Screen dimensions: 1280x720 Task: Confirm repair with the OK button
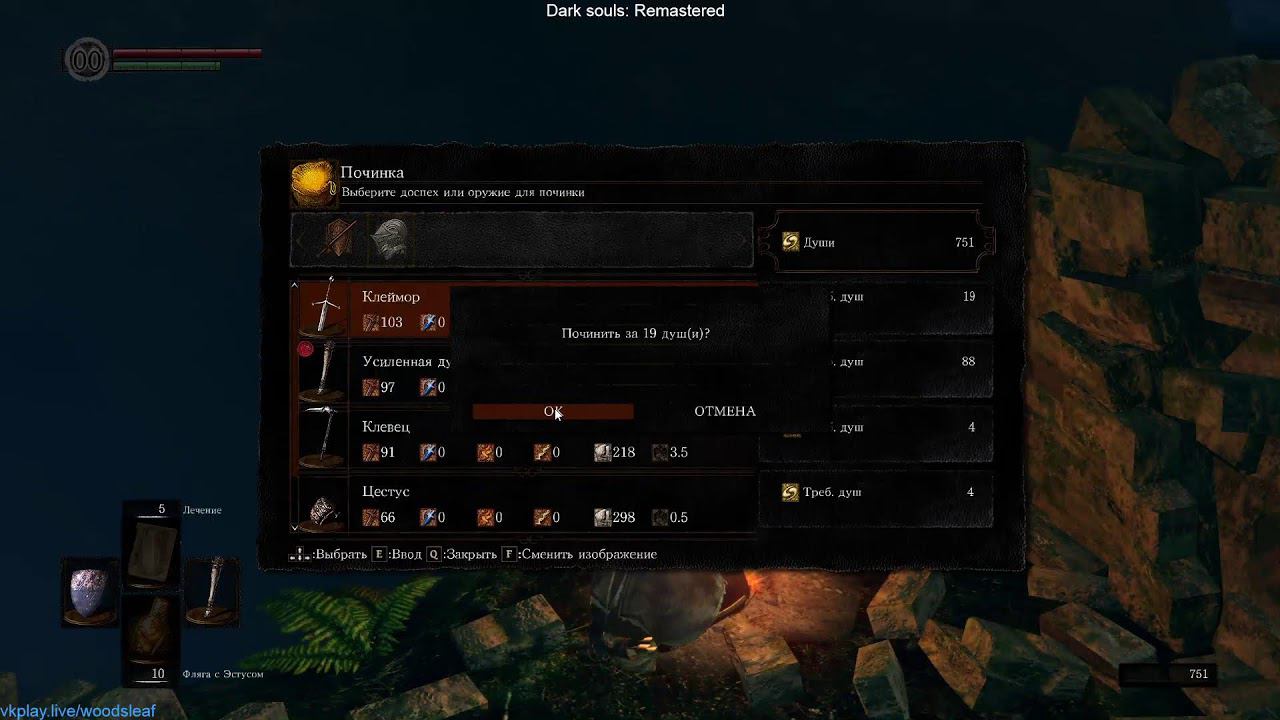tap(553, 411)
